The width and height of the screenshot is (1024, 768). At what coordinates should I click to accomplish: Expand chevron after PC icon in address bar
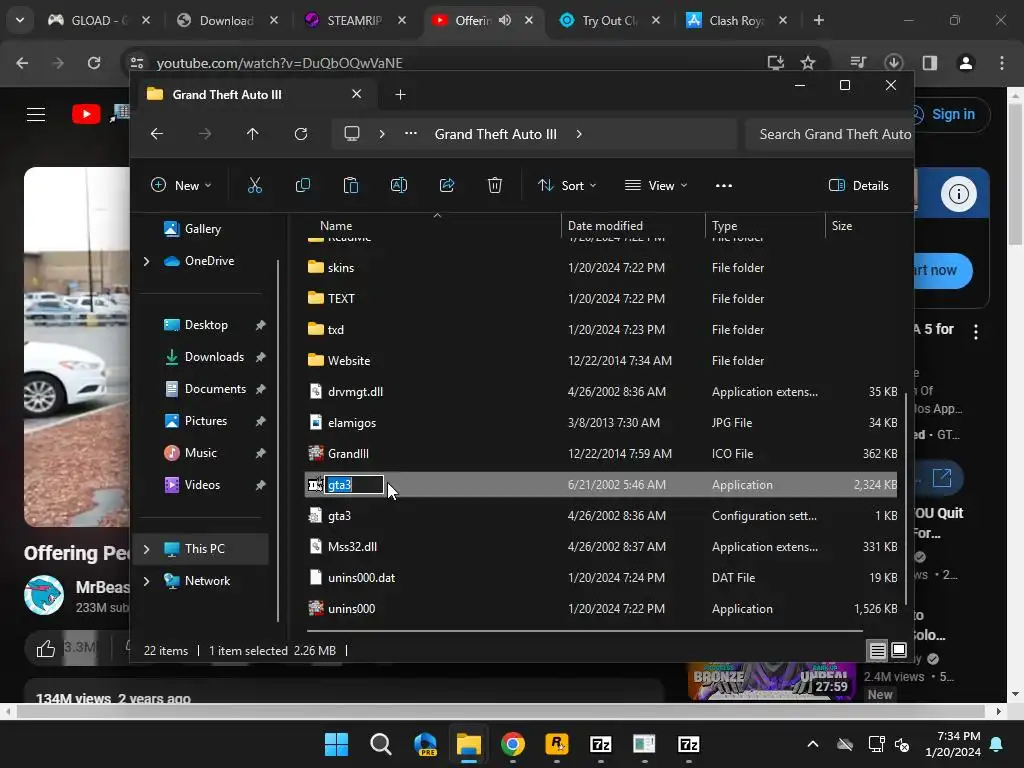(382, 134)
